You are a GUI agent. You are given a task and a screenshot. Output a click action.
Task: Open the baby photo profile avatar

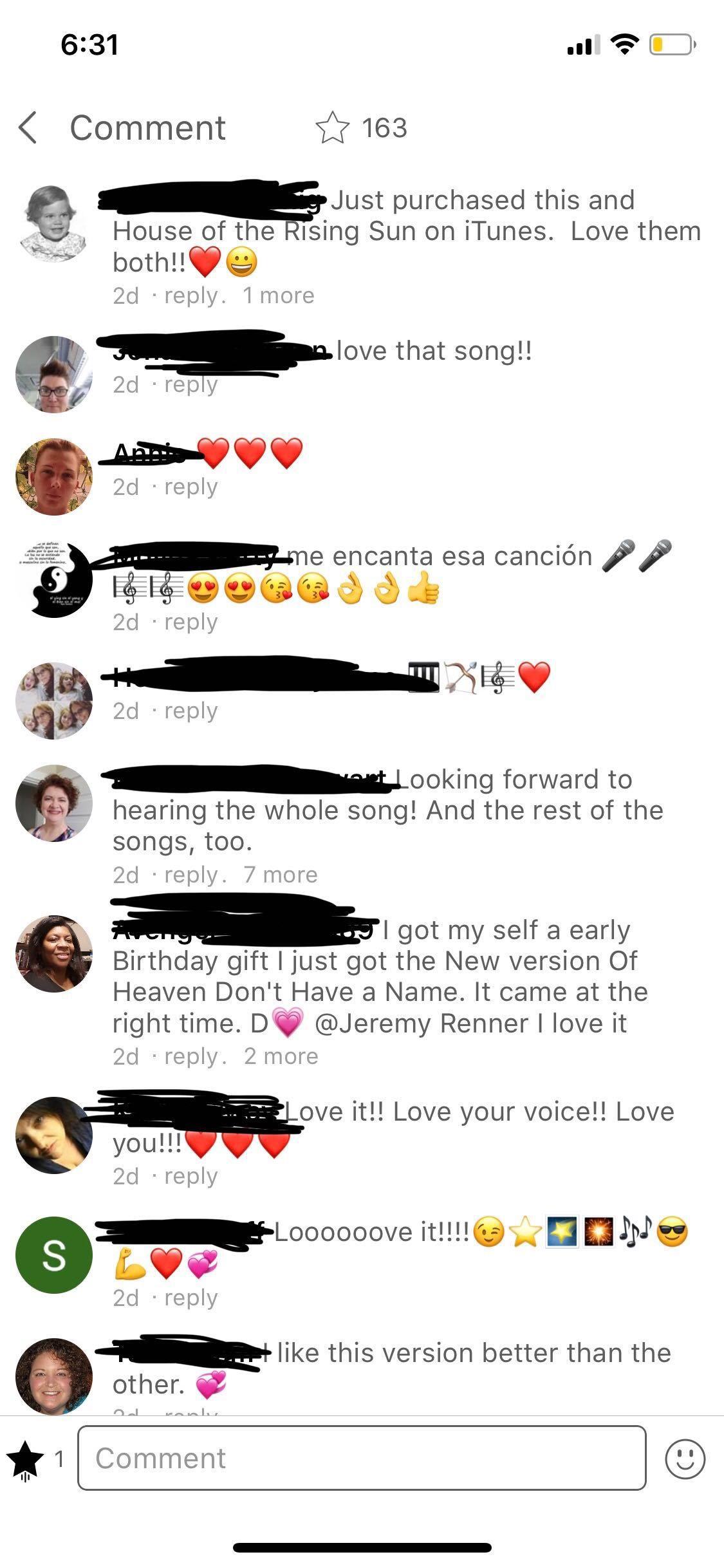click(x=53, y=223)
